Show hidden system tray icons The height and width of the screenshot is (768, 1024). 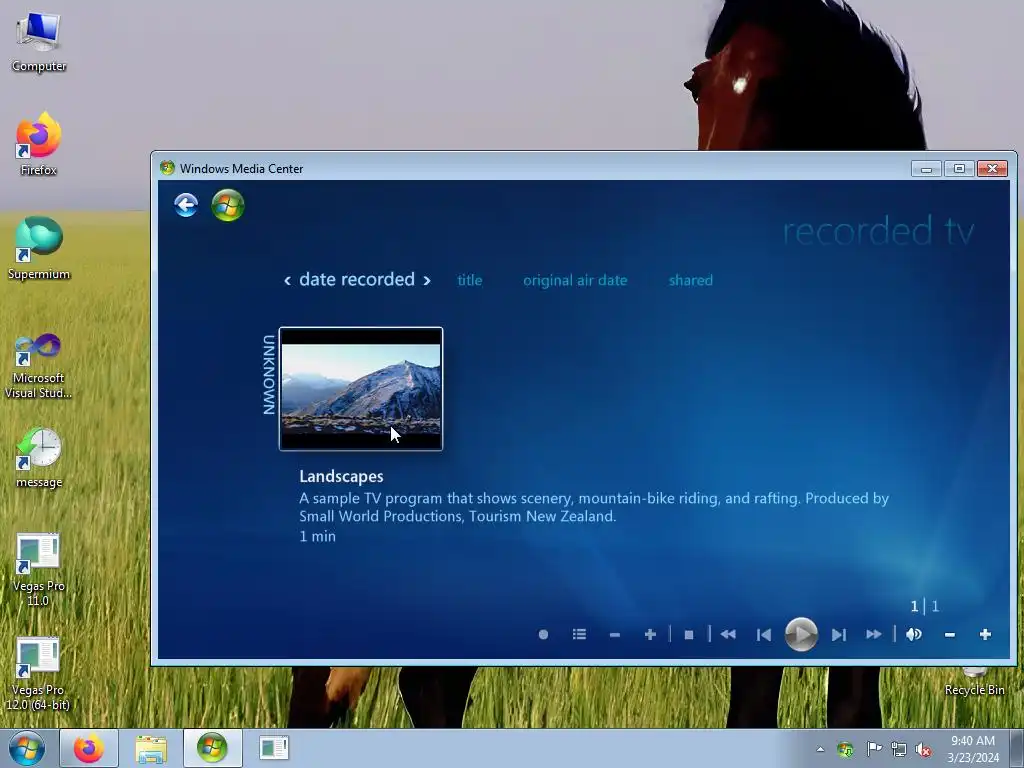click(820, 749)
